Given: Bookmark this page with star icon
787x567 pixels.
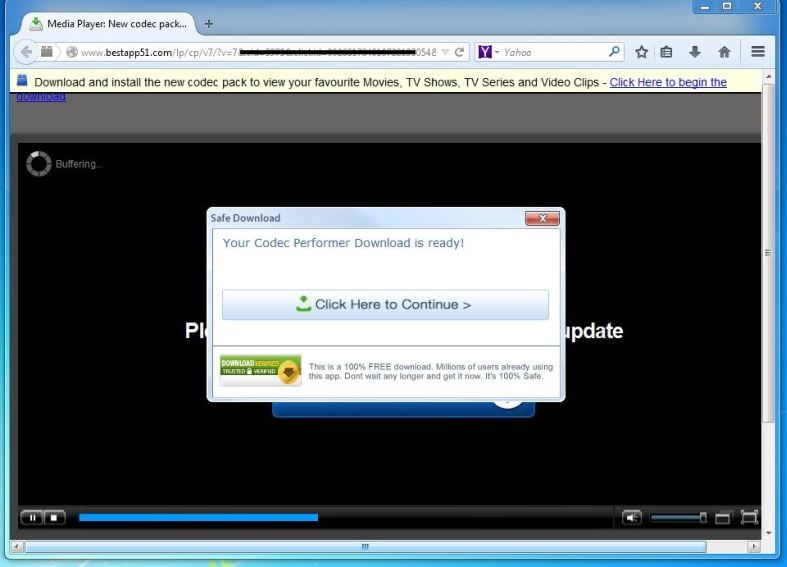Looking at the screenshot, I should click(641, 52).
